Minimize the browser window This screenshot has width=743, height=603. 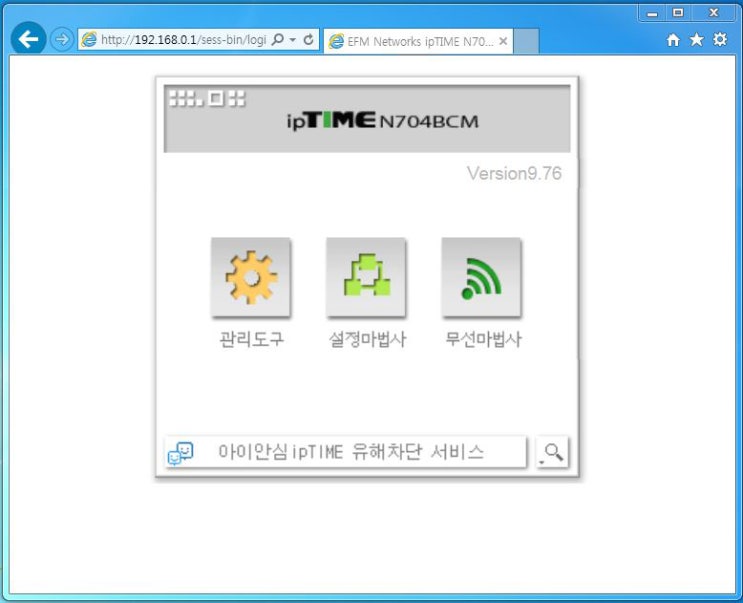click(x=652, y=13)
